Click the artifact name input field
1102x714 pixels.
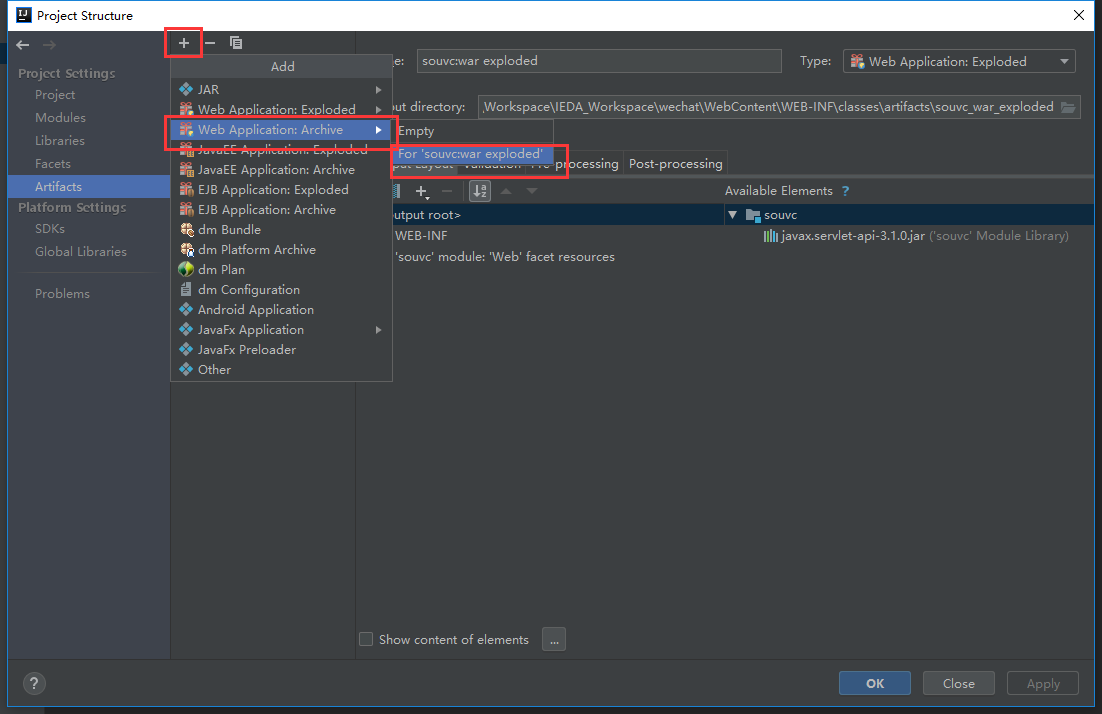coord(599,61)
